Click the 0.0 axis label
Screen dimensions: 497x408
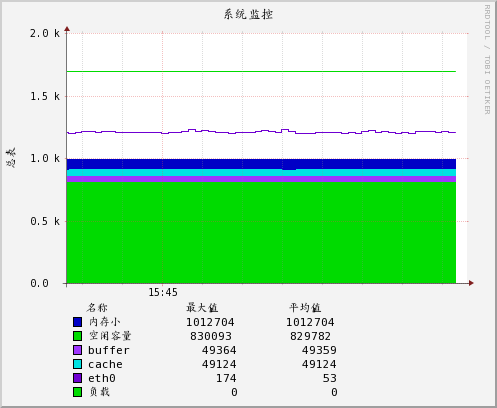[39, 283]
